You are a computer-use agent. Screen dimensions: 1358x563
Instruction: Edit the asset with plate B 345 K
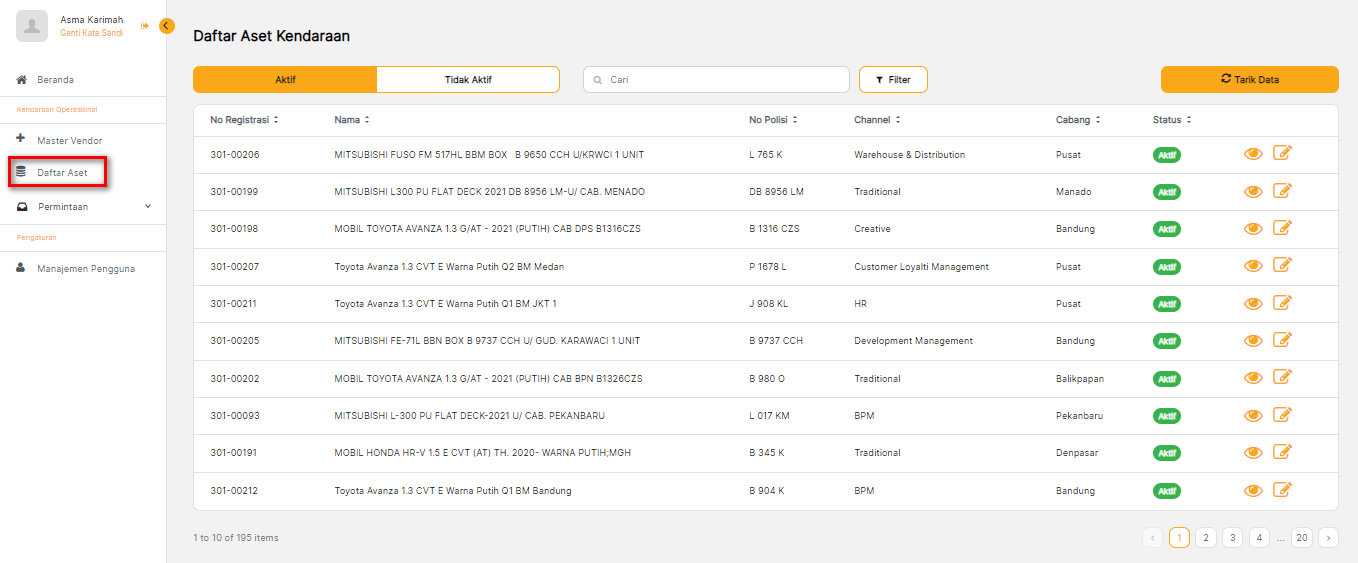tap(1282, 452)
